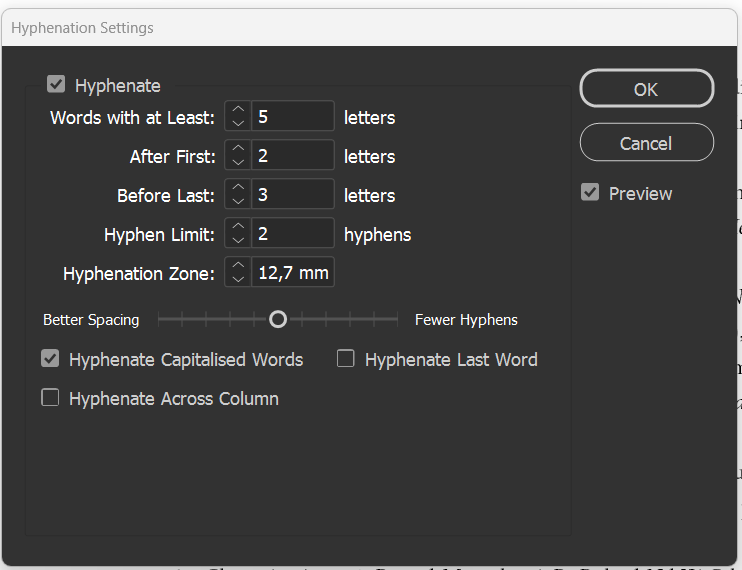This screenshot has width=742, height=570.
Task: Click up arrow for Words with at Least
Action: (238, 110)
